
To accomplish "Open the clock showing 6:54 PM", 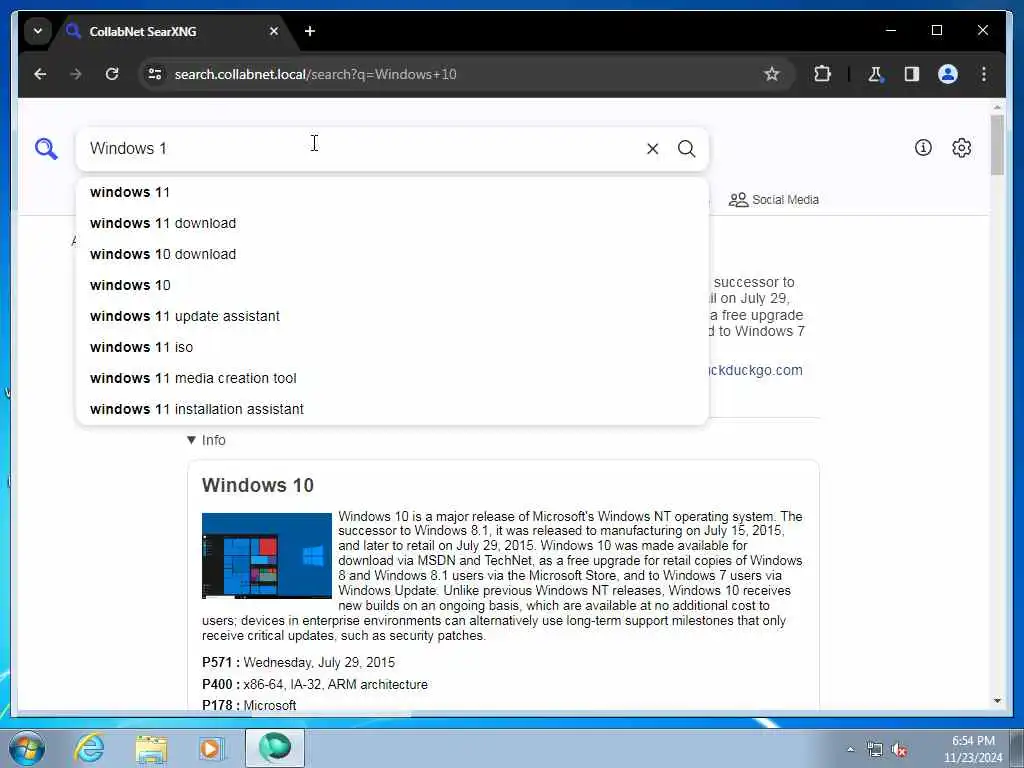I will click(x=973, y=749).
